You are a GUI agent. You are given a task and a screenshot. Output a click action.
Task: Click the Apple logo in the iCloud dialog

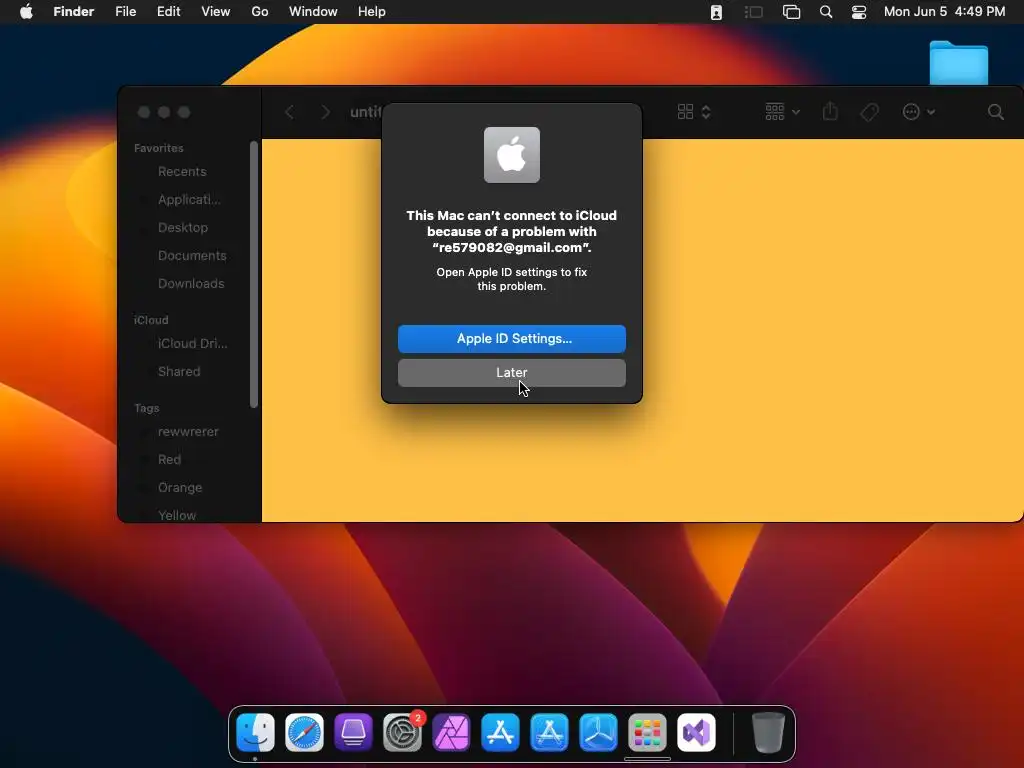512,155
